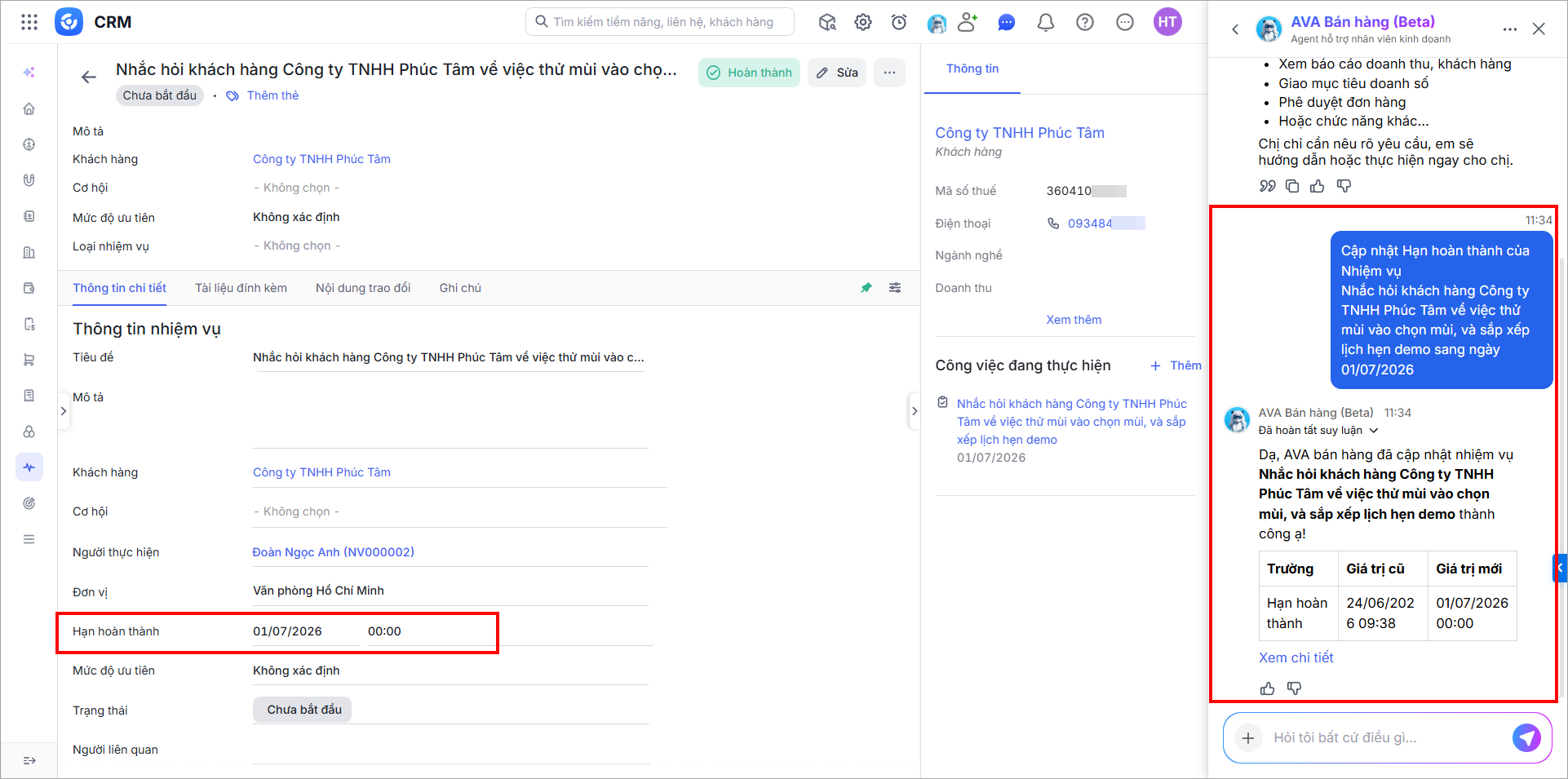Select the Thông tin tab in right panel
The height and width of the screenshot is (779, 1568).
(x=972, y=69)
